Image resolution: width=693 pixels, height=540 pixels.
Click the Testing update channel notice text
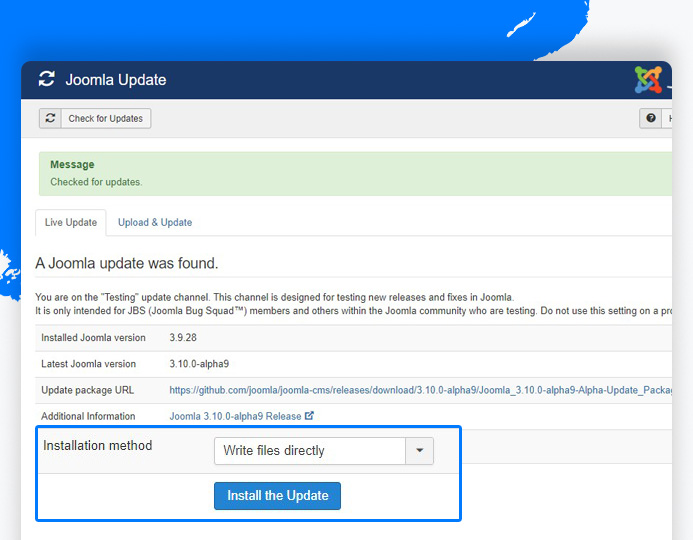[x=354, y=304]
